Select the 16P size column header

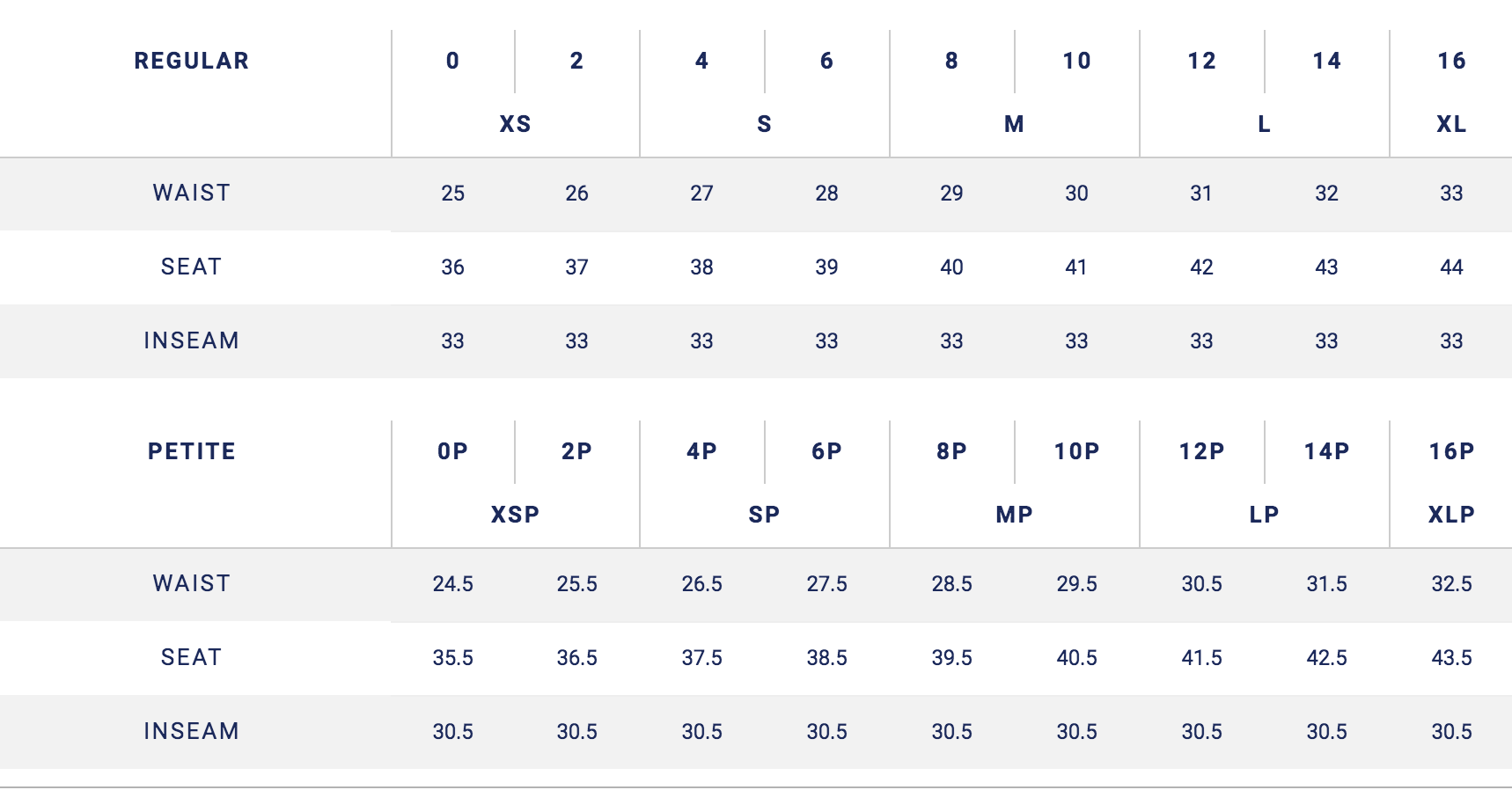click(x=1450, y=451)
